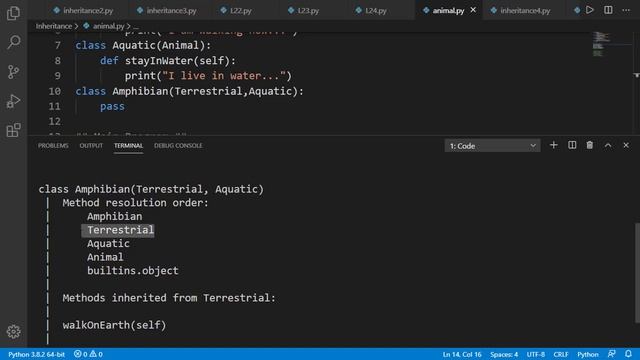
Task: Click the terminal vertical scrollbar
Action: point(637,273)
